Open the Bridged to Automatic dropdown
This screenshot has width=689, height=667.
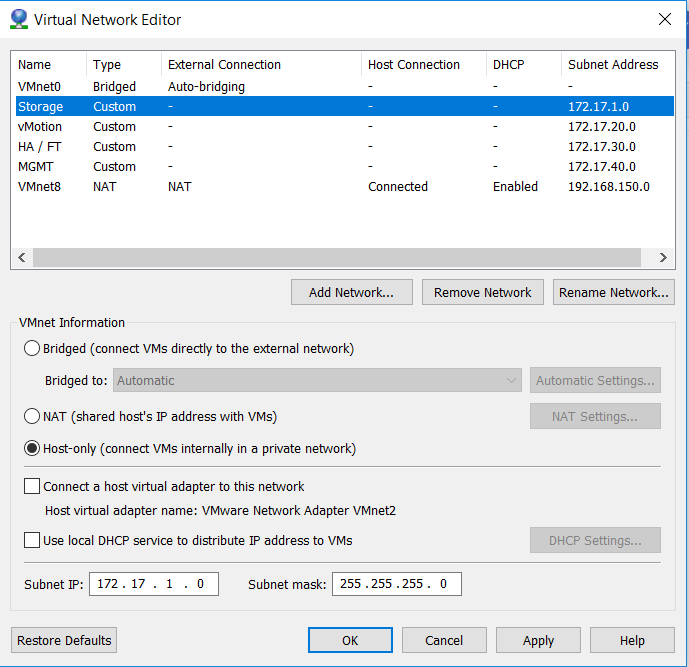pos(317,380)
